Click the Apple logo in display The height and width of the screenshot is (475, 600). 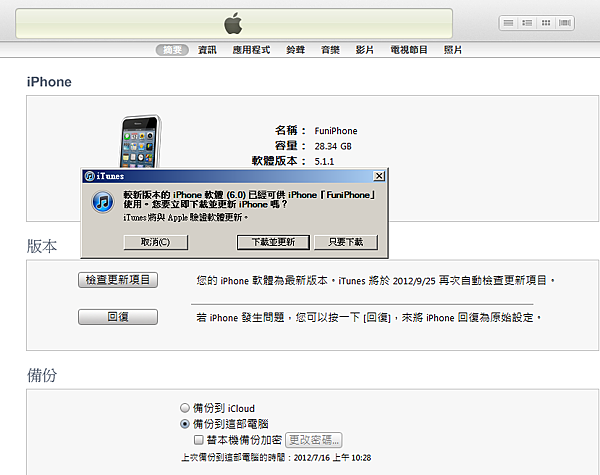[x=233, y=23]
